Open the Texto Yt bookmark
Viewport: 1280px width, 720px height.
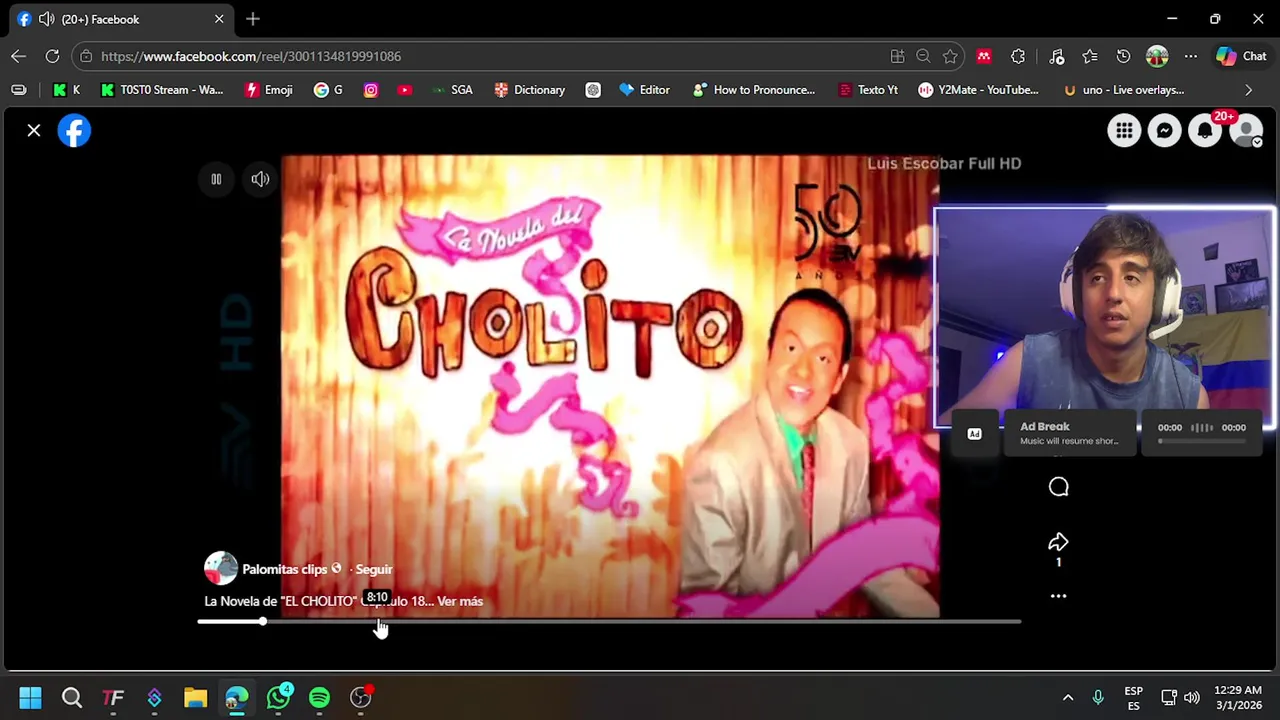point(868,90)
